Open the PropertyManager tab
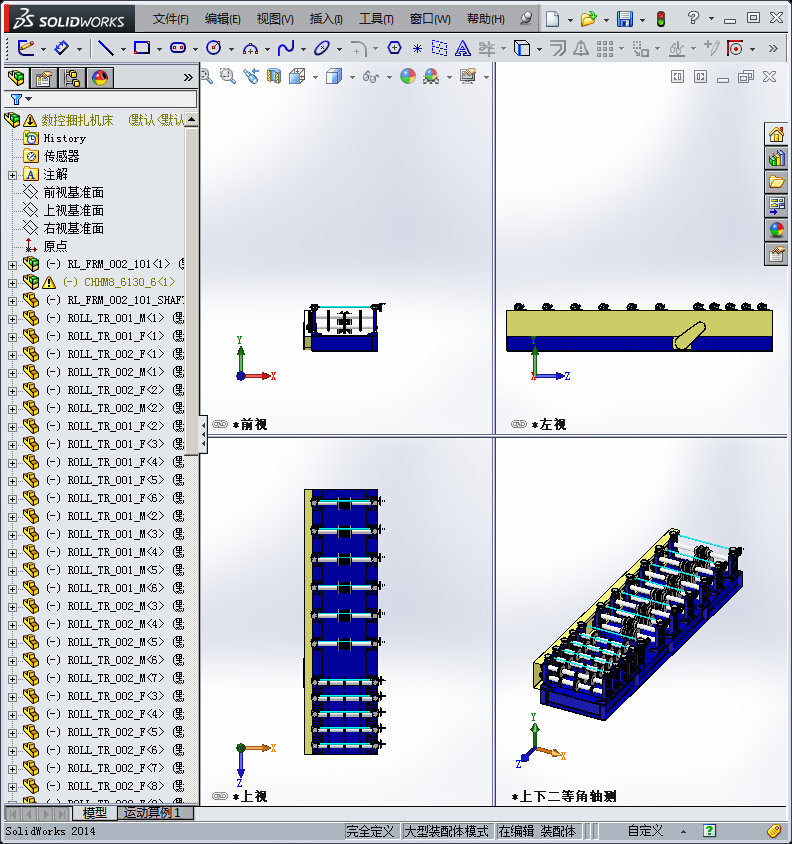 [44, 78]
